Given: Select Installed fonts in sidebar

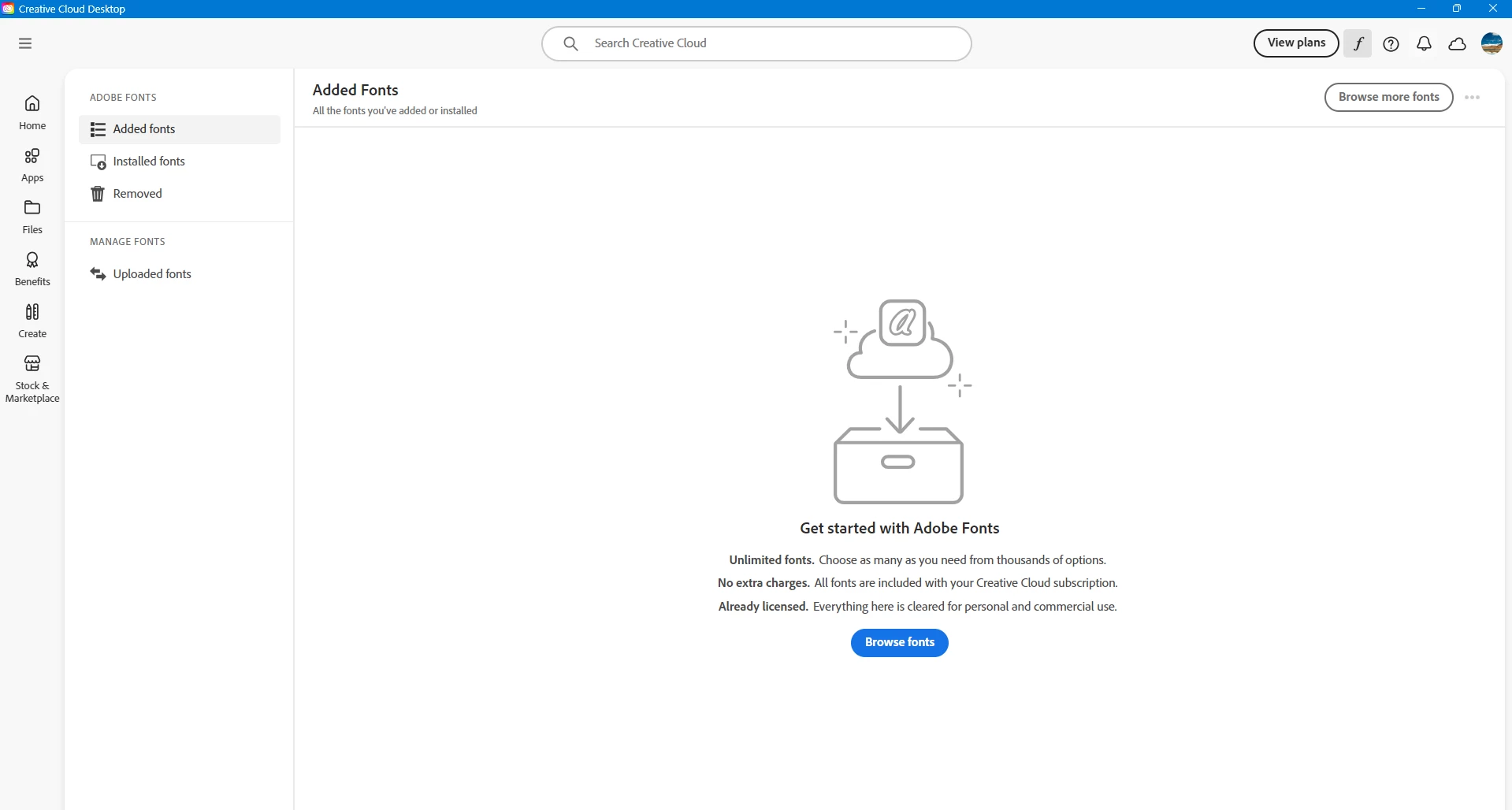Looking at the screenshot, I should coord(180,162).
